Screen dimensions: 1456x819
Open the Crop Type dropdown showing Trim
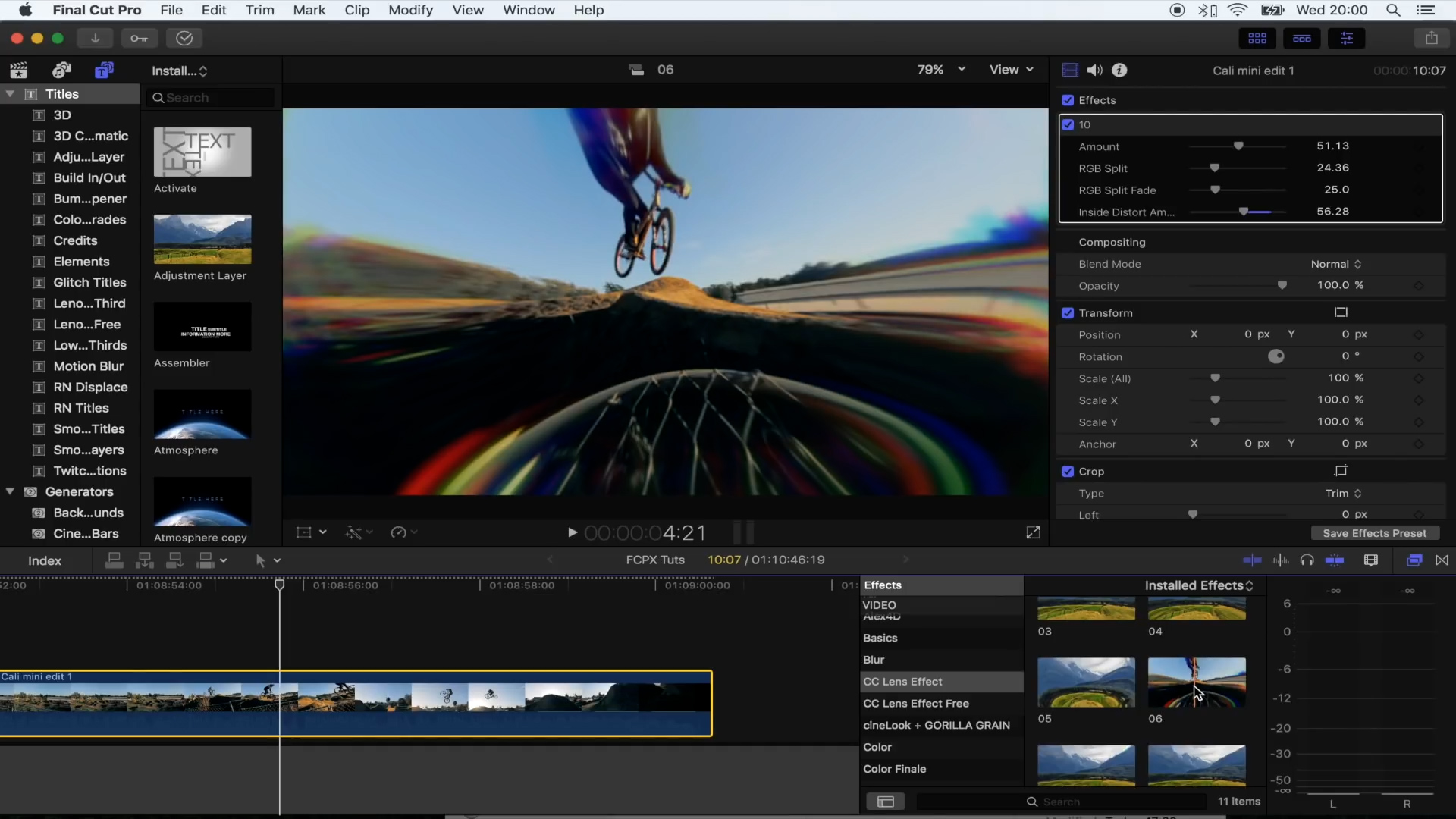click(x=1341, y=493)
